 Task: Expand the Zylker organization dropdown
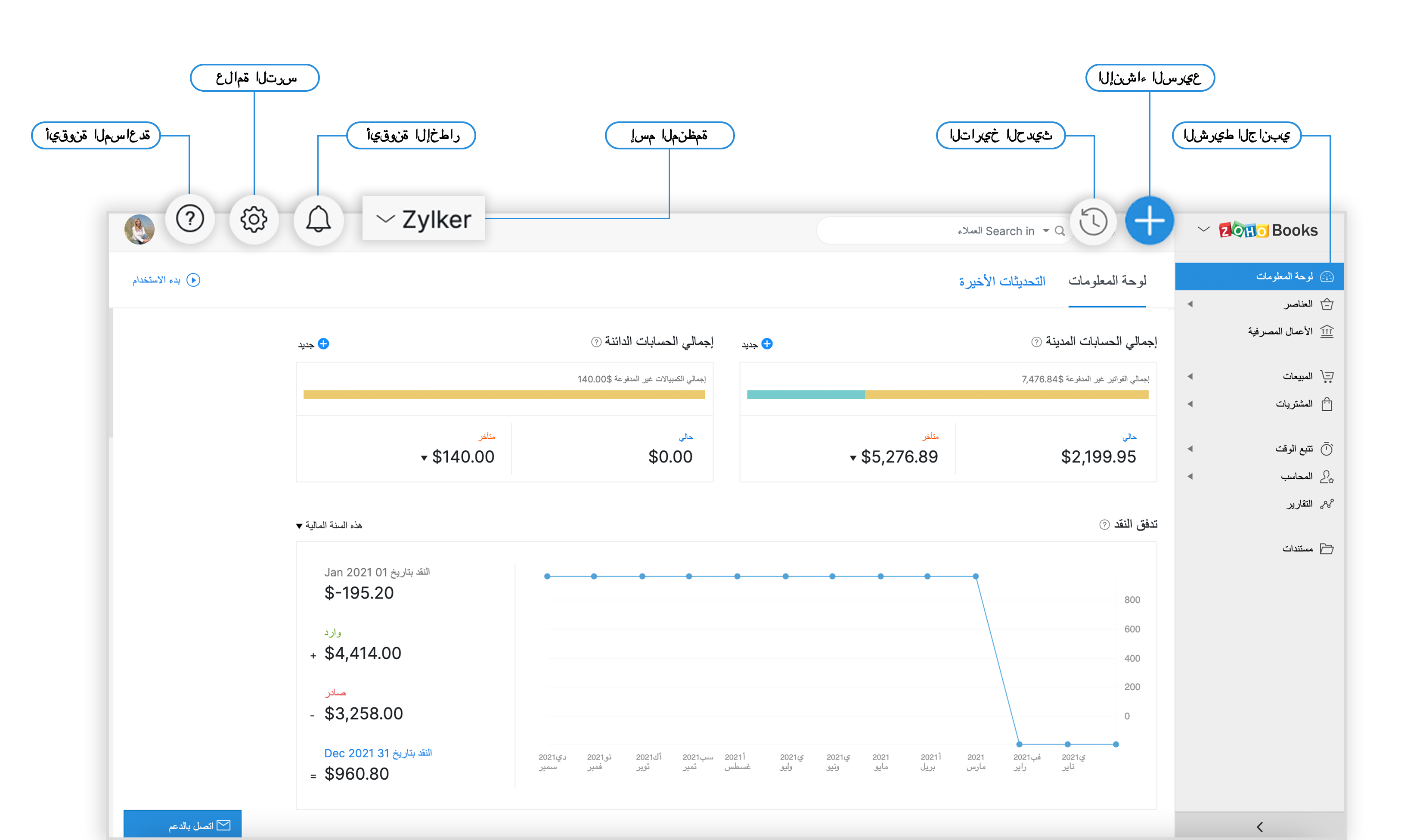pyautogui.click(x=423, y=219)
